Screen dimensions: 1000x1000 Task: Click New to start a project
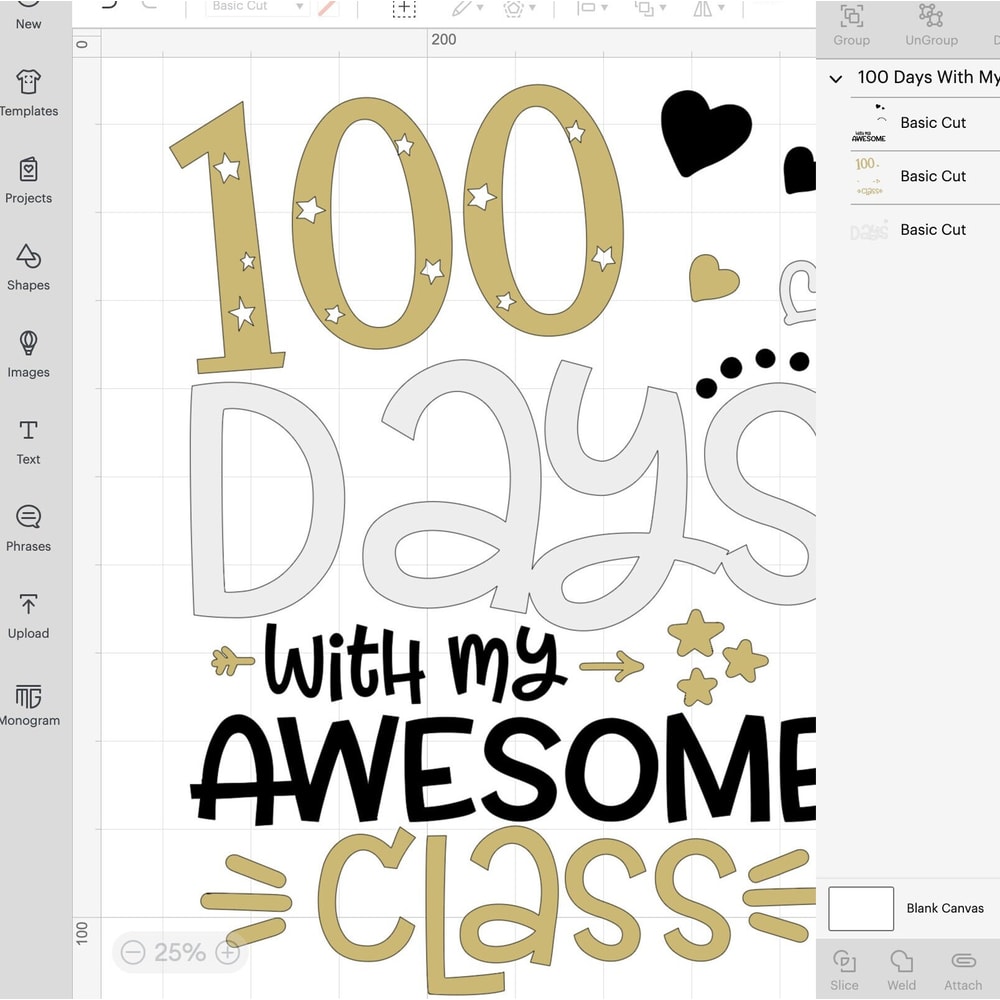[x=28, y=15]
